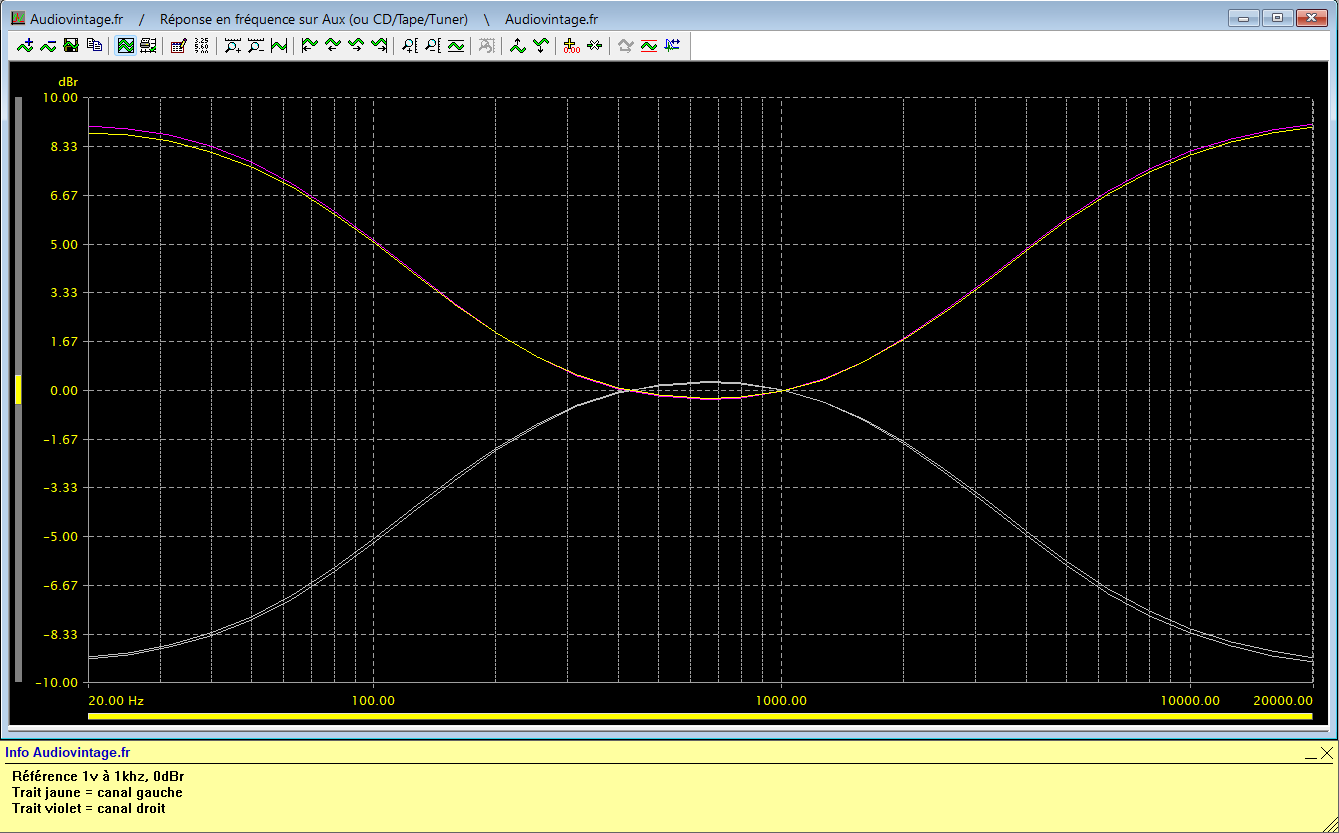Viewport: 1339px width, 833px height.
Task: Maximize the main window
Action: click(x=1277, y=17)
